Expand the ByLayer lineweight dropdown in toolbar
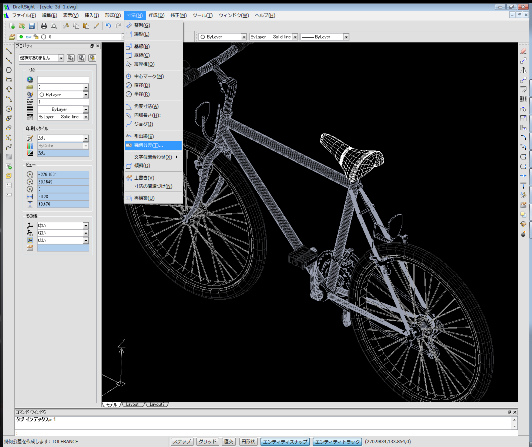532x447 pixels. click(x=325, y=37)
